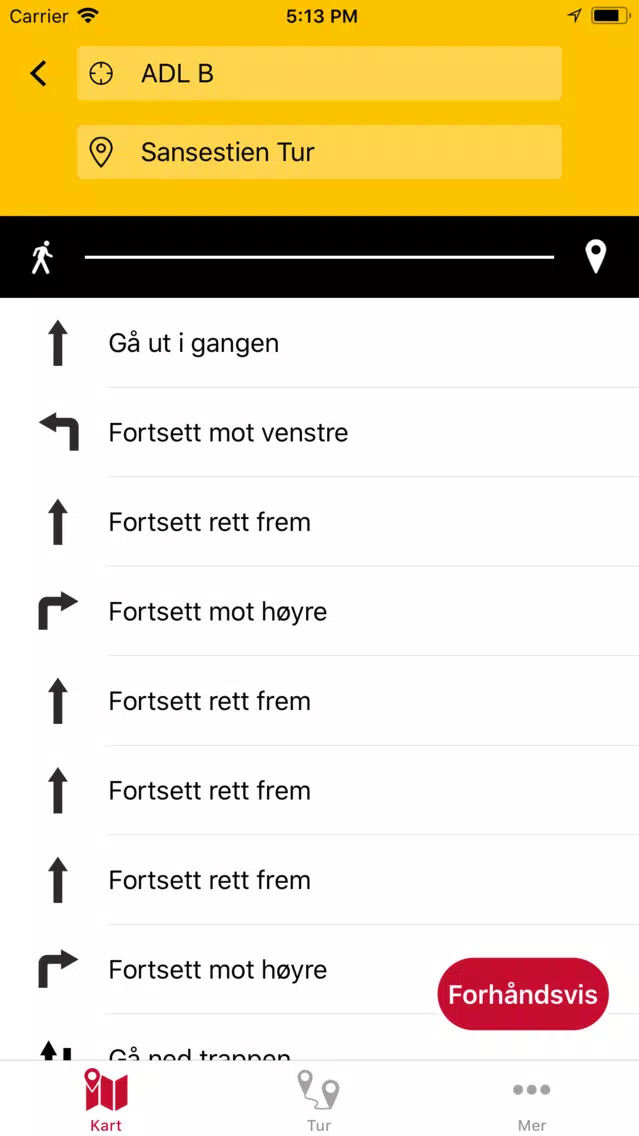The height and width of the screenshot is (1136, 639).
Task: Tap the first right-turn arrow for Fortsett mot høyre
Action: (58, 611)
